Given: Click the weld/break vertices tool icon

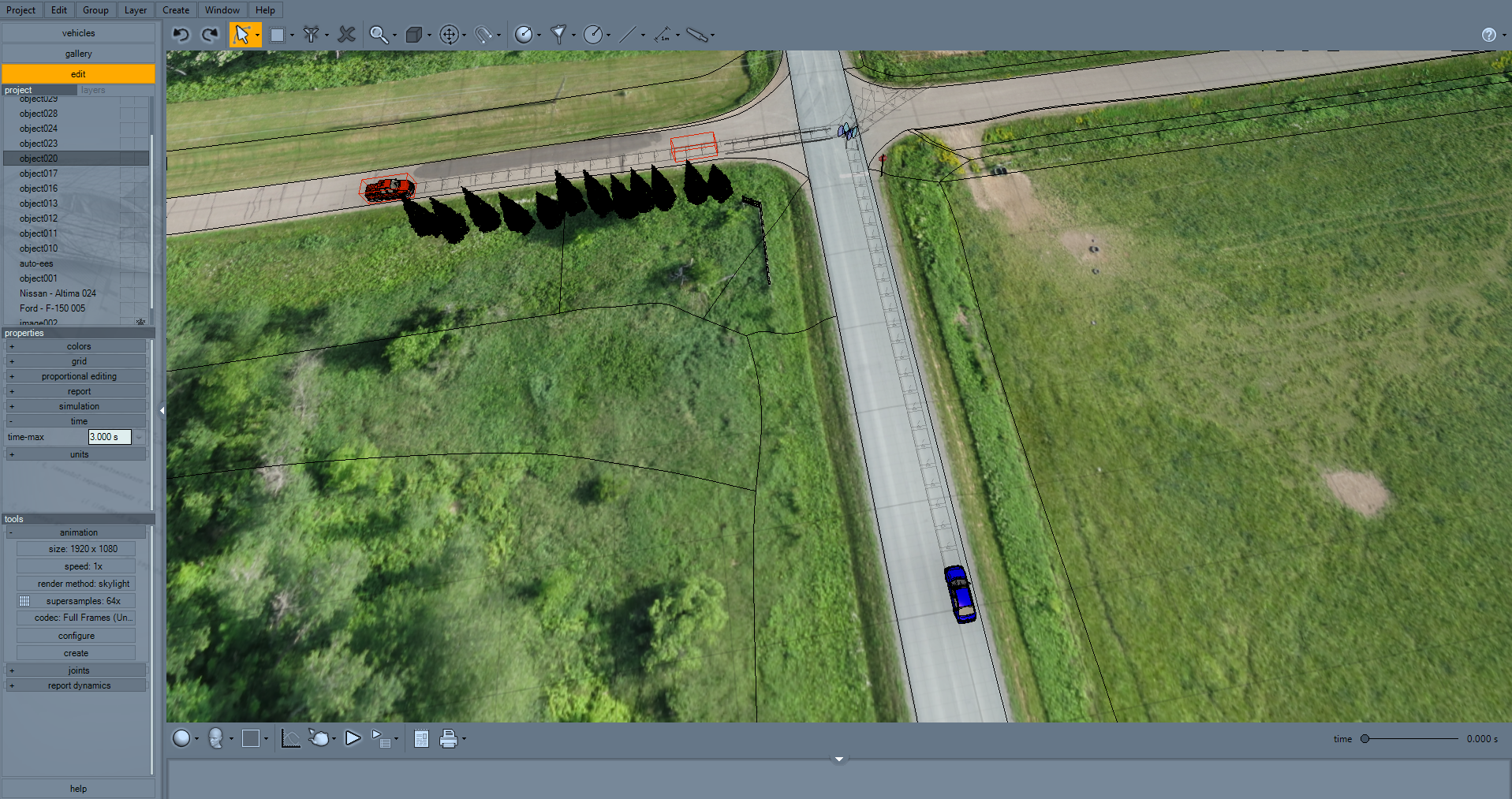Looking at the screenshot, I should [312, 35].
